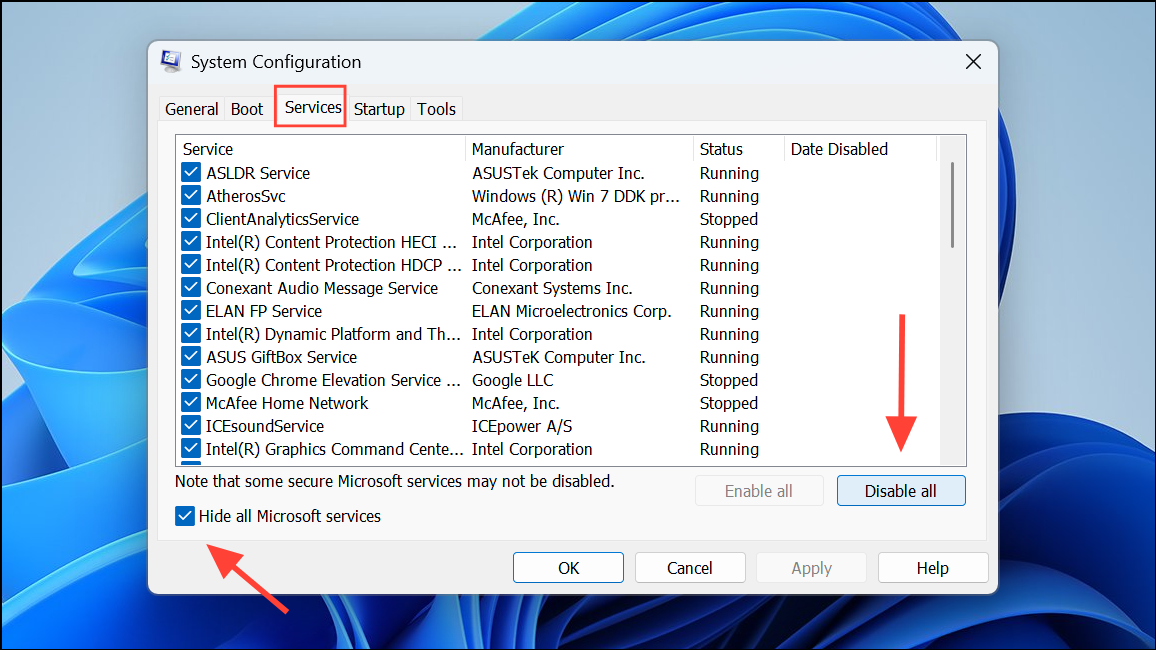Image resolution: width=1156 pixels, height=650 pixels.
Task: Click the Cancel button
Action: [689, 568]
